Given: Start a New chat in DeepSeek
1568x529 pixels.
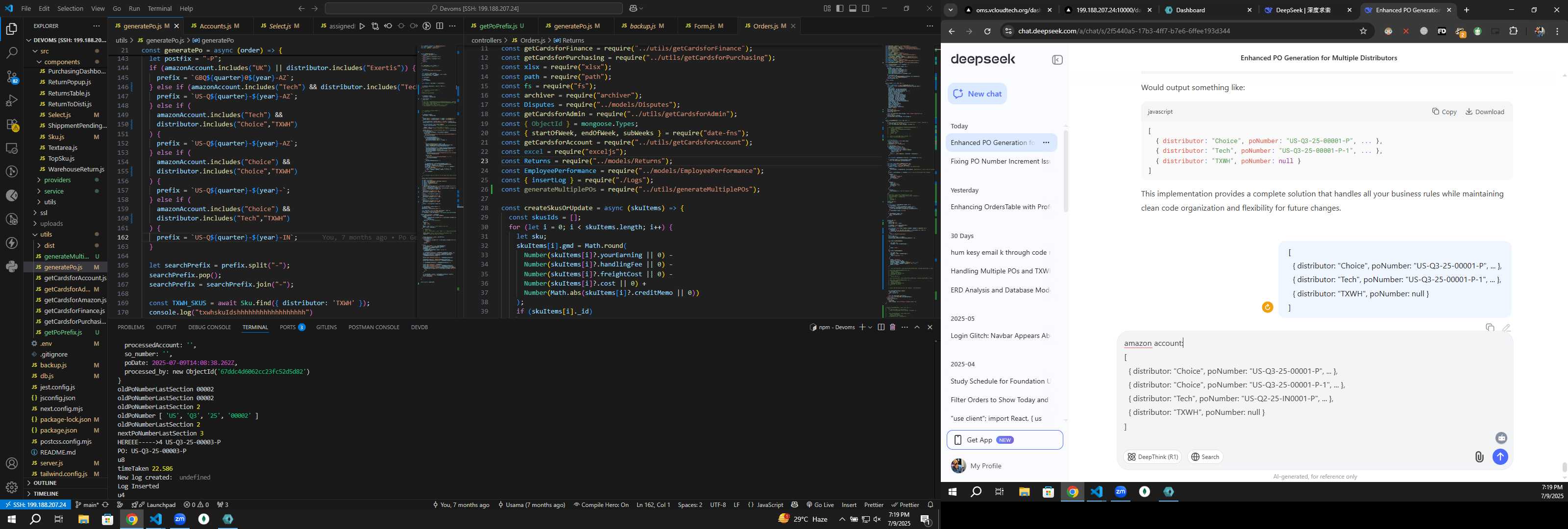Looking at the screenshot, I should 978,94.
